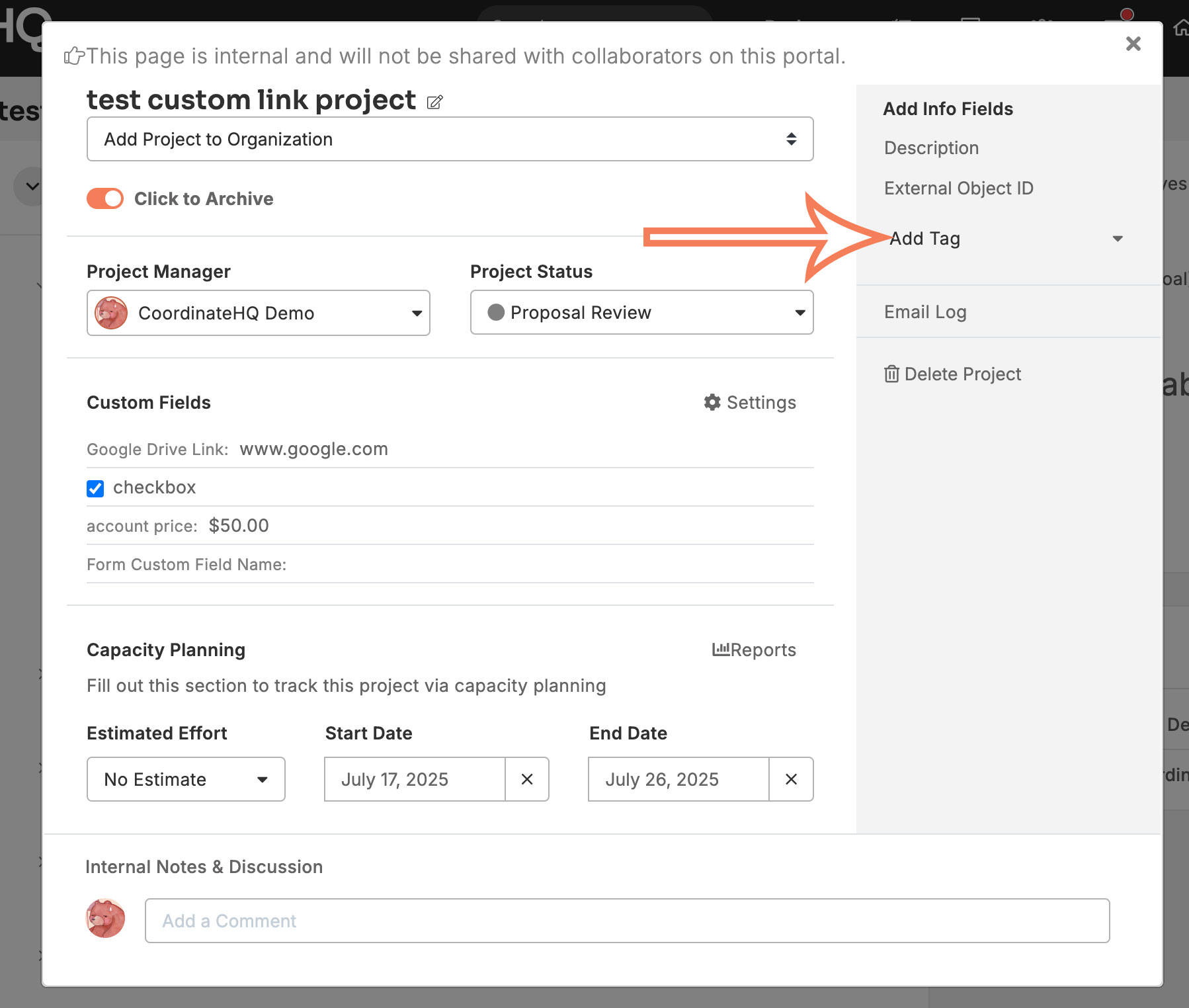Click the Reports bar chart icon
Viewport: 1189px width, 1008px height.
pos(720,650)
